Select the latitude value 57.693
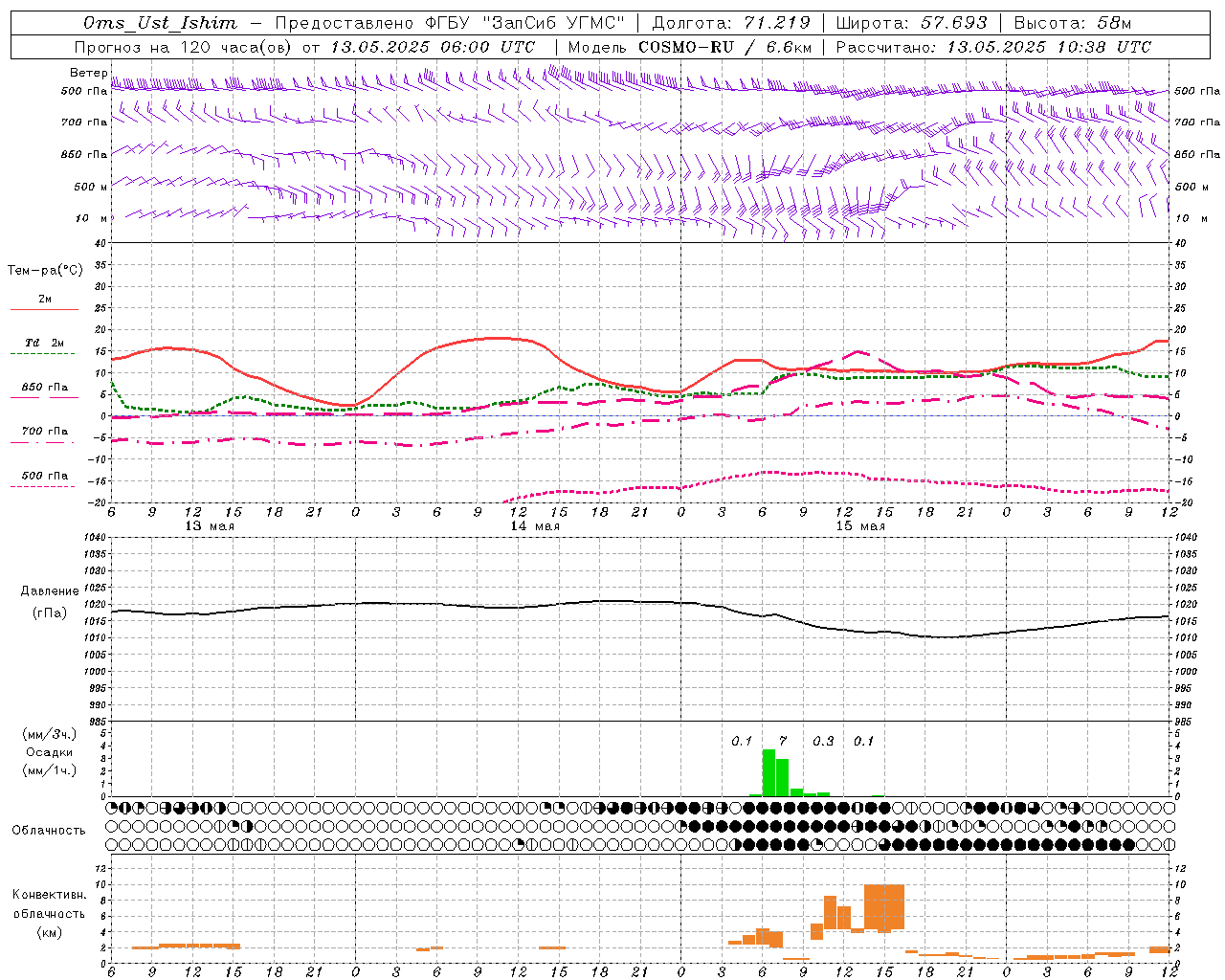 point(953,23)
